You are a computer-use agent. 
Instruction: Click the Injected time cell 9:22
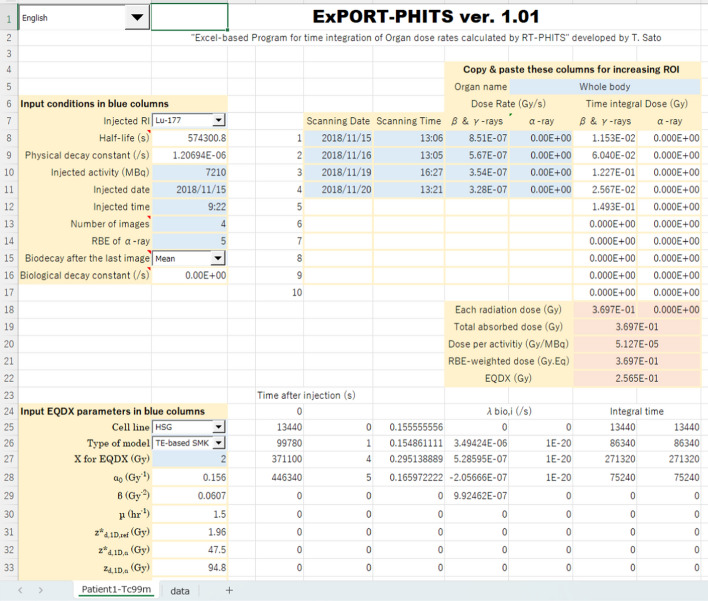(190, 206)
